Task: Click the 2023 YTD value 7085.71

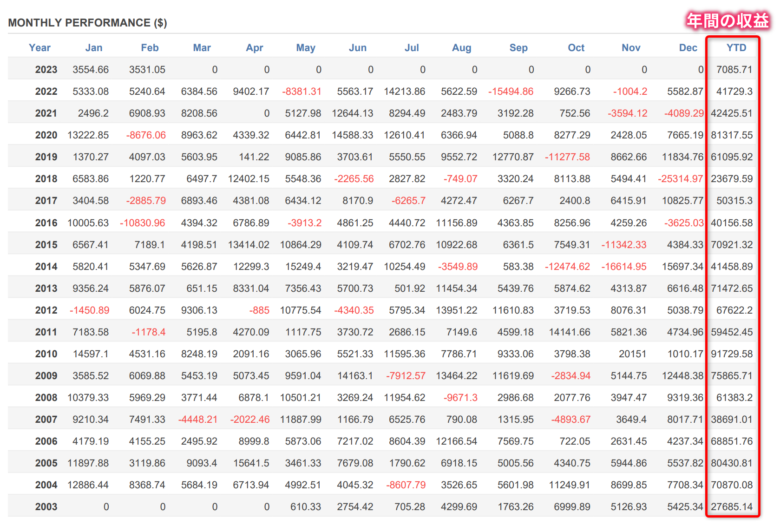Action: tap(734, 70)
